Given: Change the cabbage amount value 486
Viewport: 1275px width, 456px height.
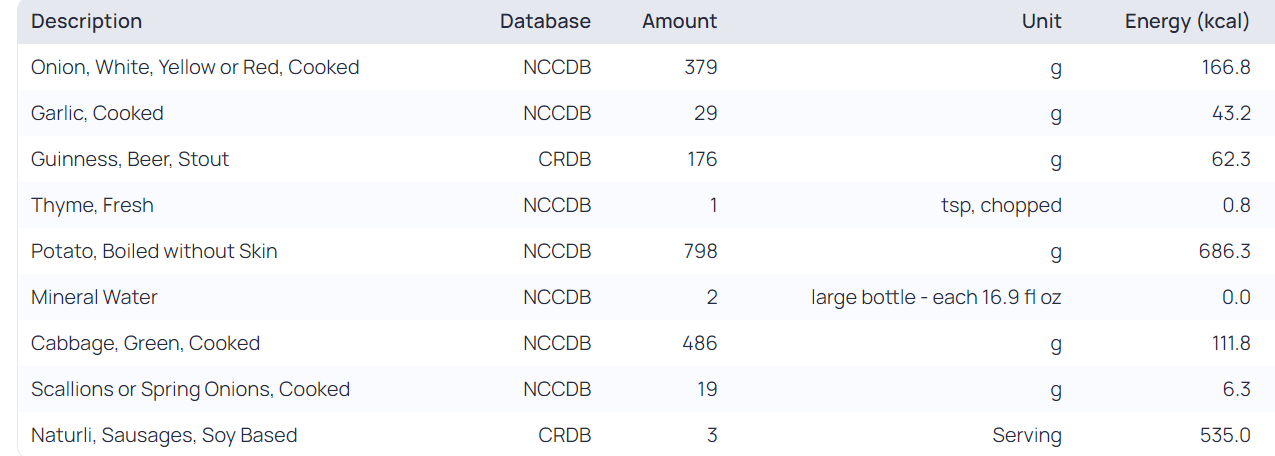Looking at the screenshot, I should 700,343.
